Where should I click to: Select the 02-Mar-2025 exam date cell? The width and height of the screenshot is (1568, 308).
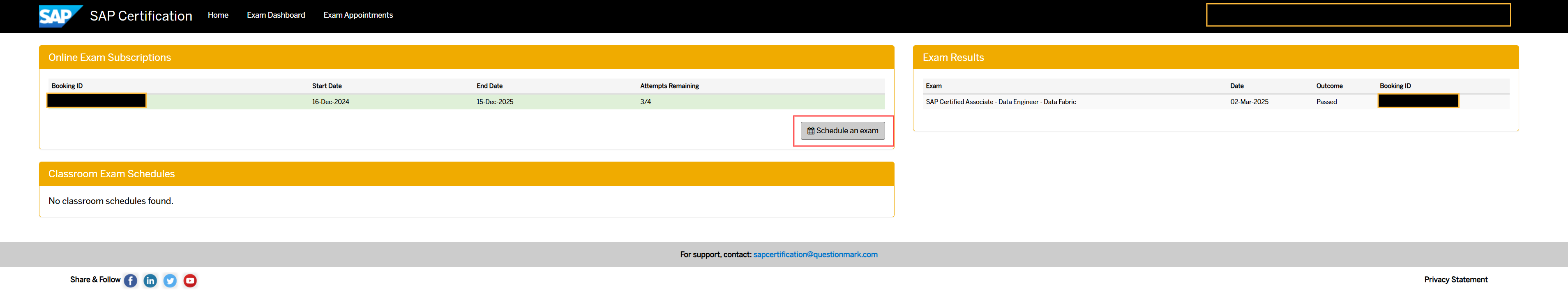(1249, 102)
